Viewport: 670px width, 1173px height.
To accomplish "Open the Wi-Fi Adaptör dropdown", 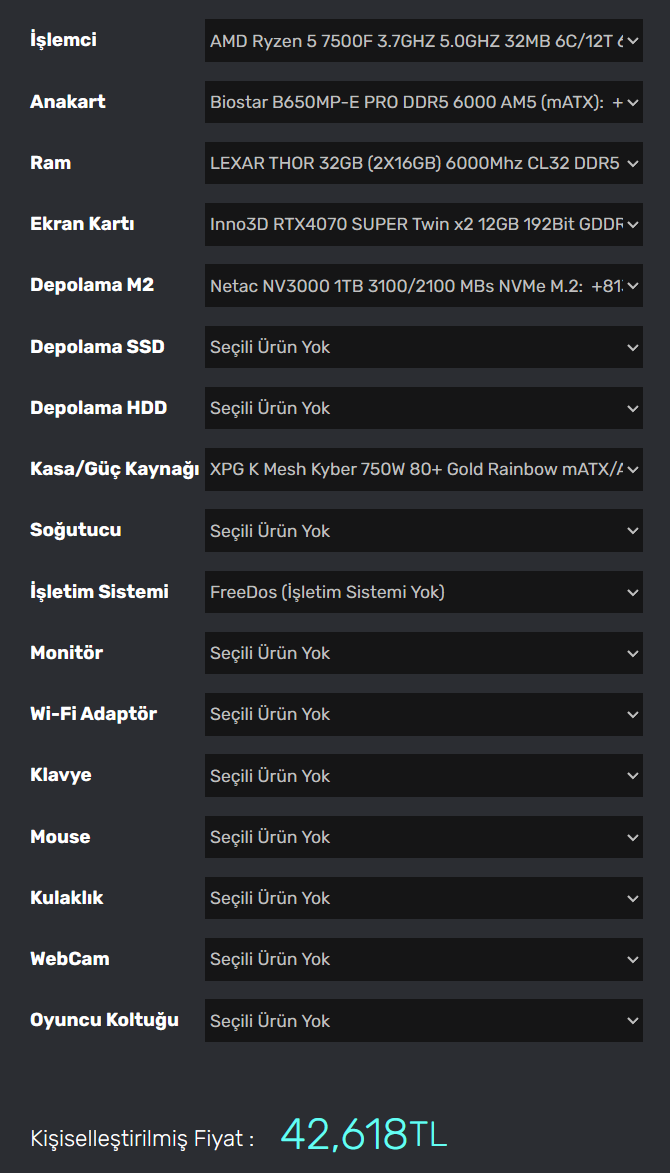I will click(423, 714).
